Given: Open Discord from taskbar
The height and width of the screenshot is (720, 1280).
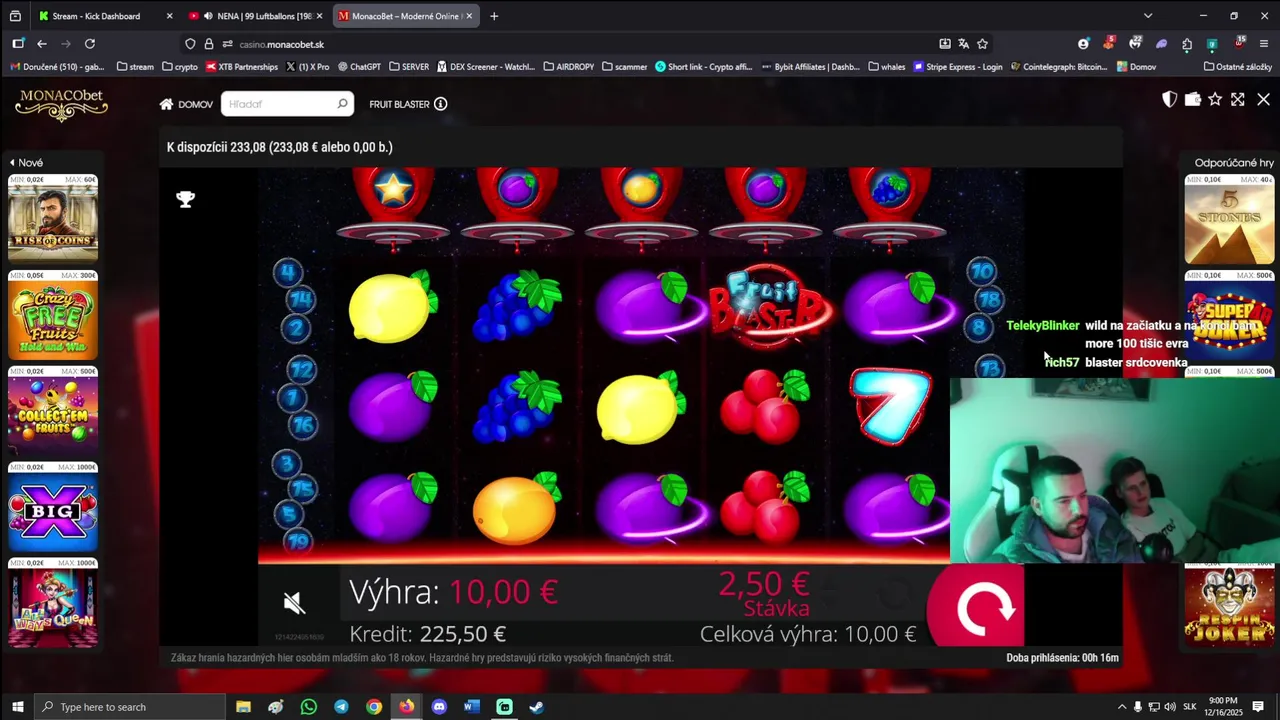Looking at the screenshot, I should click(439, 707).
